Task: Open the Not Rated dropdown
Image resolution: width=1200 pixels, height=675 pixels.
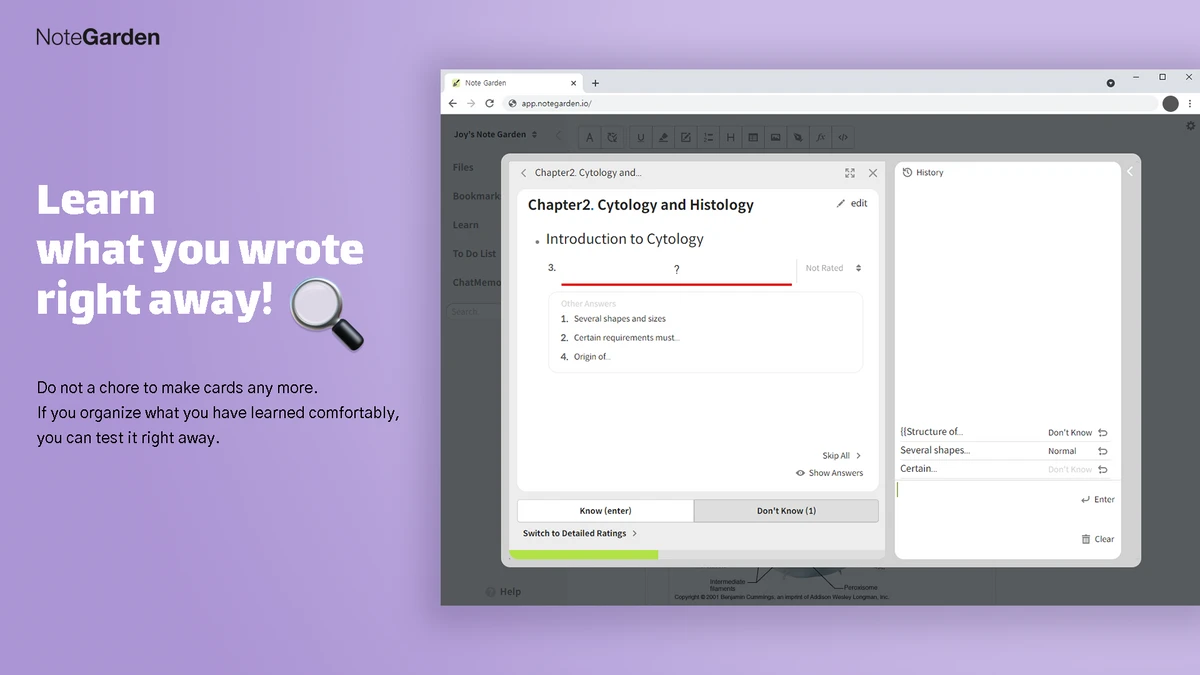Action: (833, 268)
